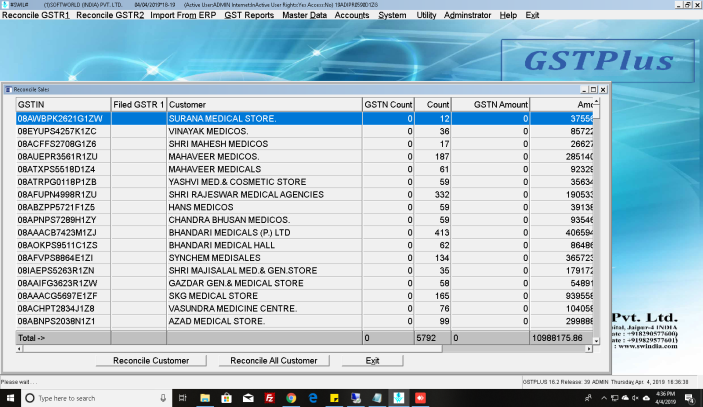Open the Utility menu
703x407 pixels.
click(x=426, y=15)
